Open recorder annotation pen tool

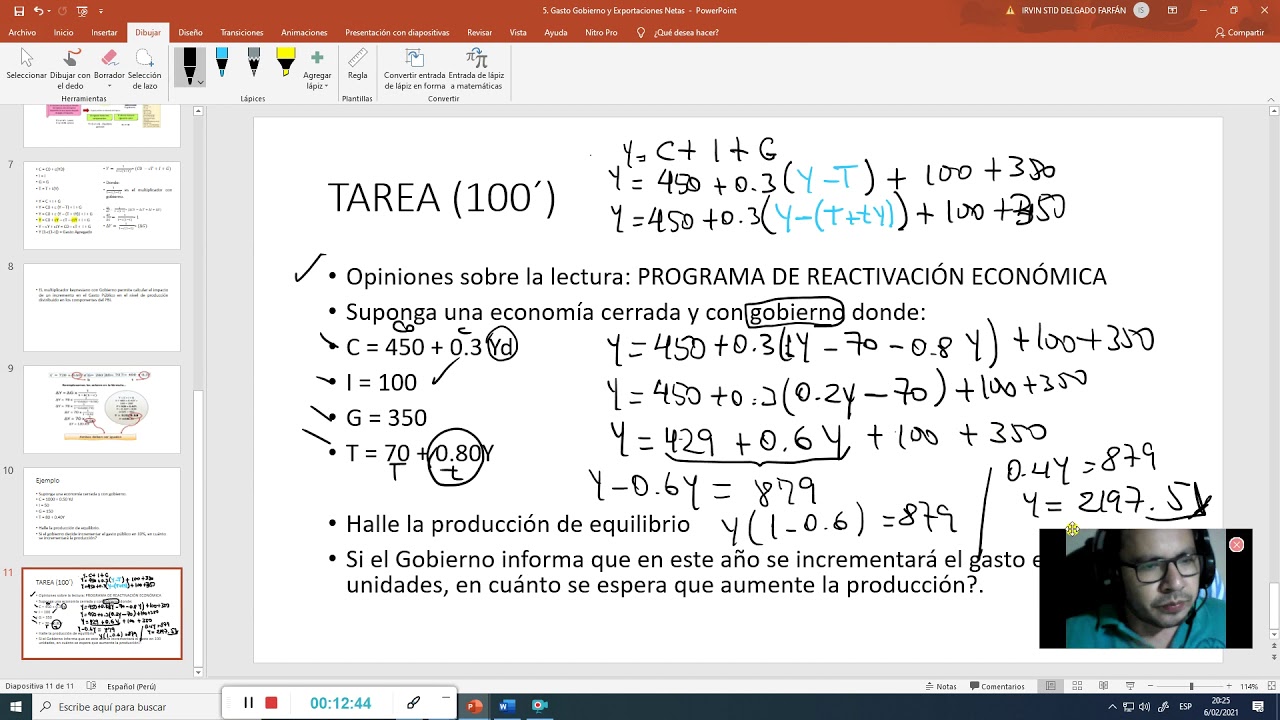[413, 703]
